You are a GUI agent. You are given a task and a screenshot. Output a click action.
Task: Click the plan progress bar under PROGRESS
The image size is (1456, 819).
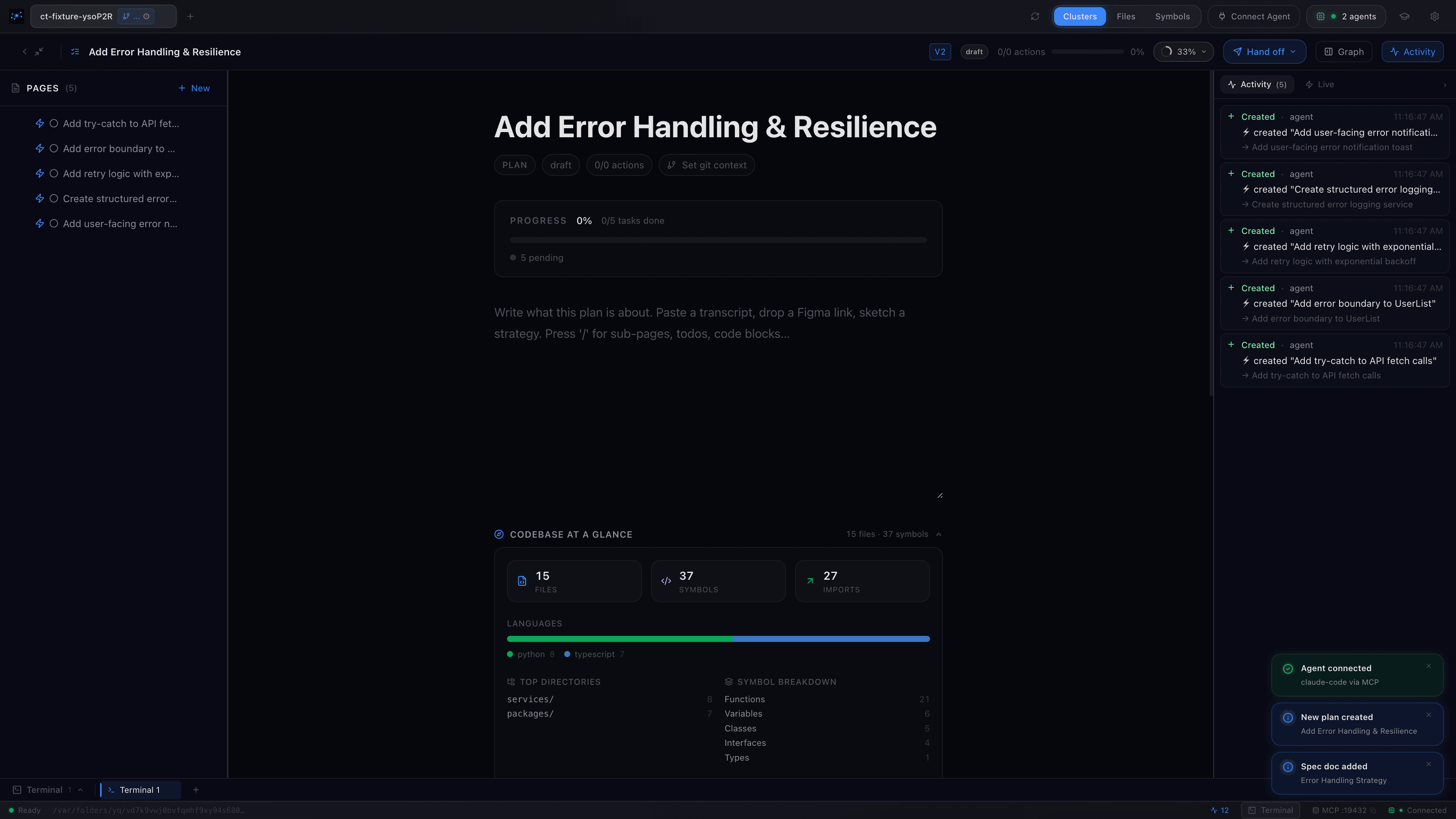(718, 240)
